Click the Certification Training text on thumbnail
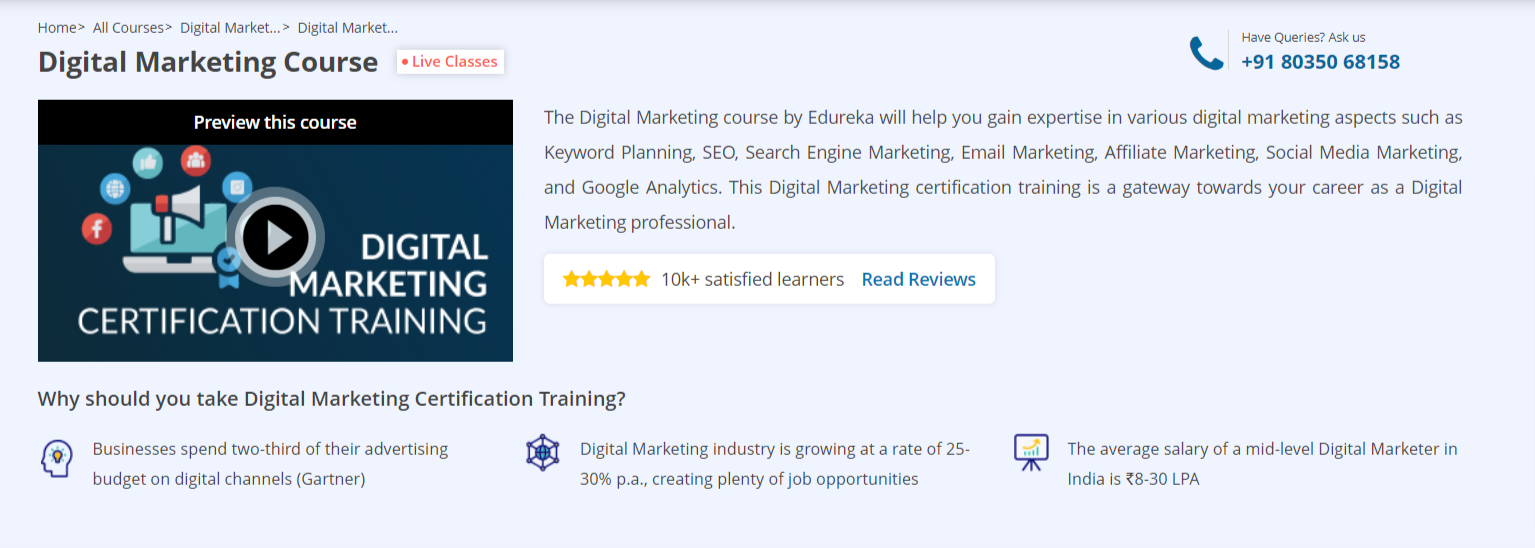Screen dimensions: 1535x548 (x=282, y=321)
